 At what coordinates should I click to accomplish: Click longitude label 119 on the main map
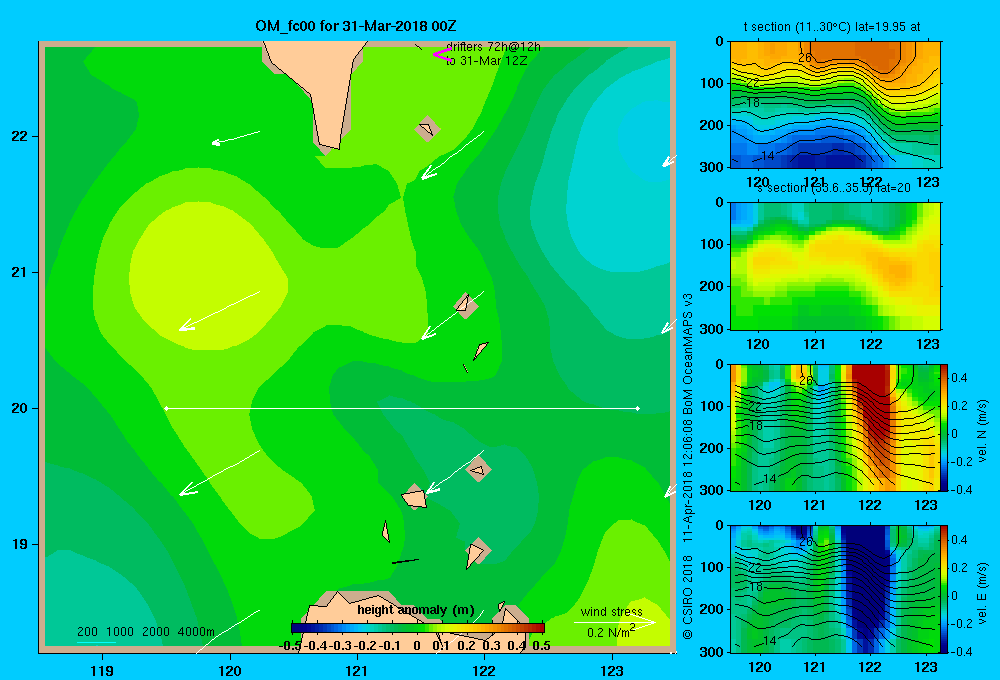coord(102,670)
